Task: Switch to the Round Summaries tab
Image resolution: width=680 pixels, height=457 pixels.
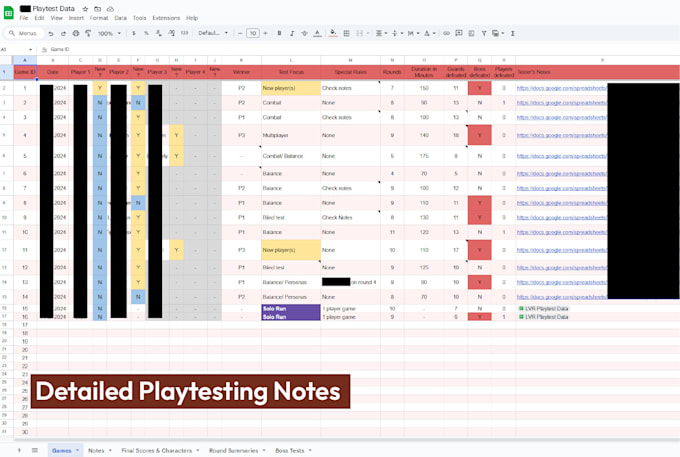Action: tap(233, 450)
